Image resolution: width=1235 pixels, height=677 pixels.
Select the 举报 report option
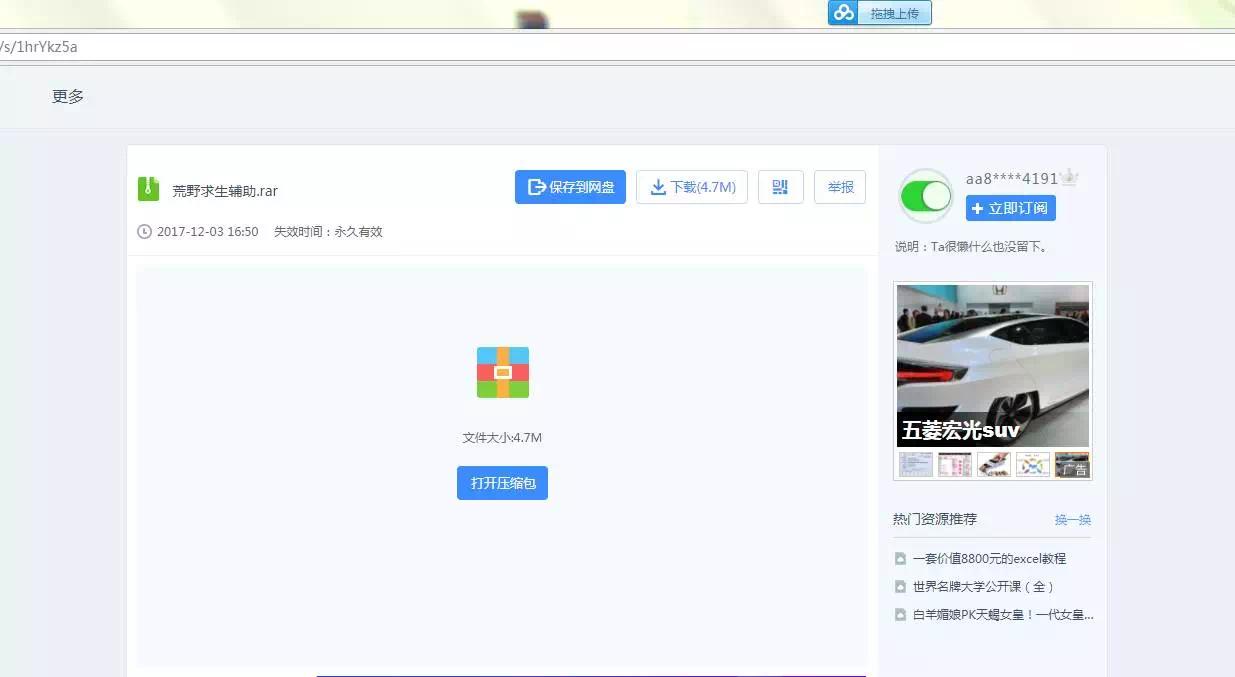(840, 187)
